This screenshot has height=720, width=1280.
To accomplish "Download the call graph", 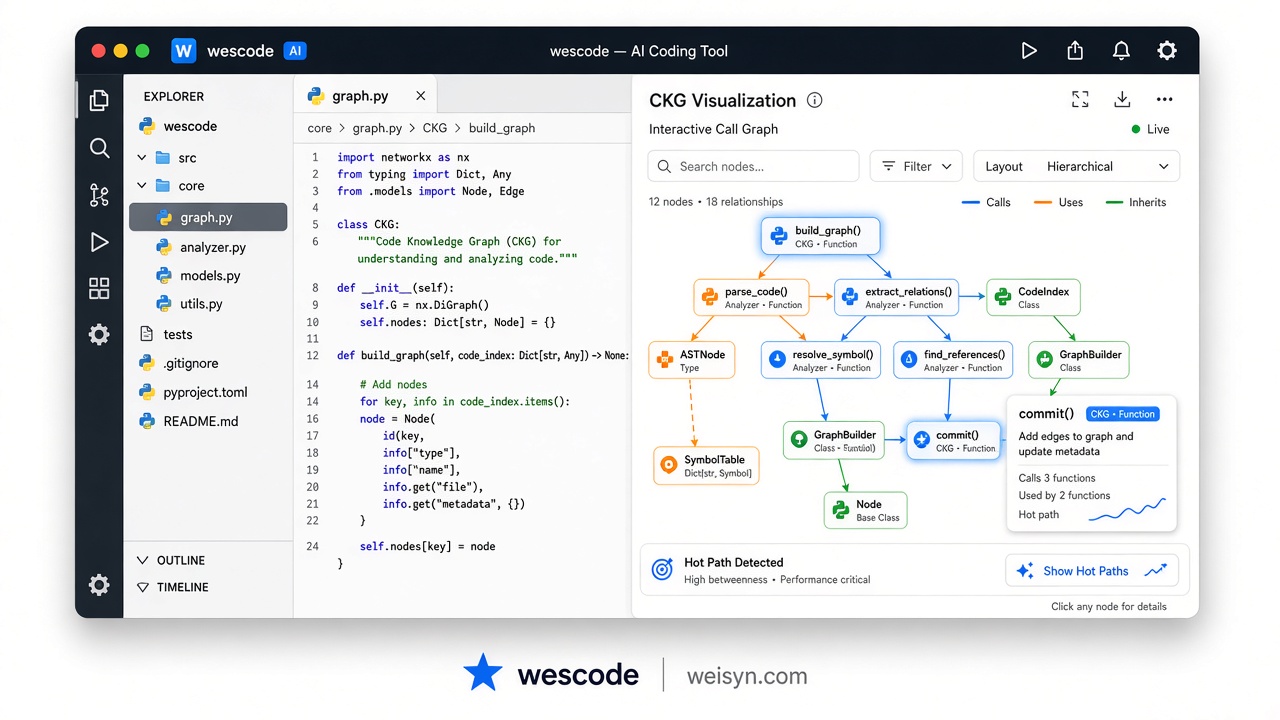I will click(1122, 99).
